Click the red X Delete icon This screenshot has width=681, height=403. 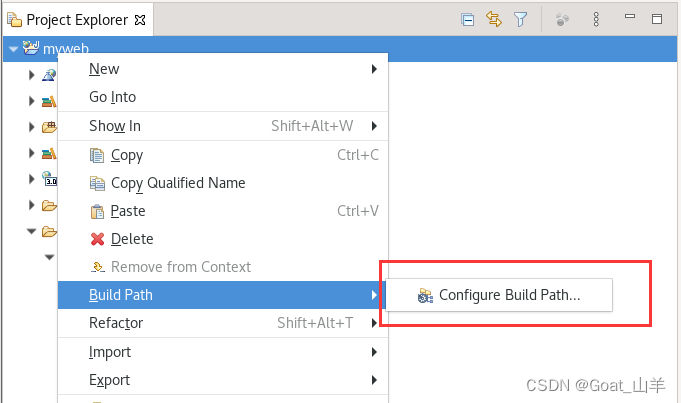tap(97, 239)
